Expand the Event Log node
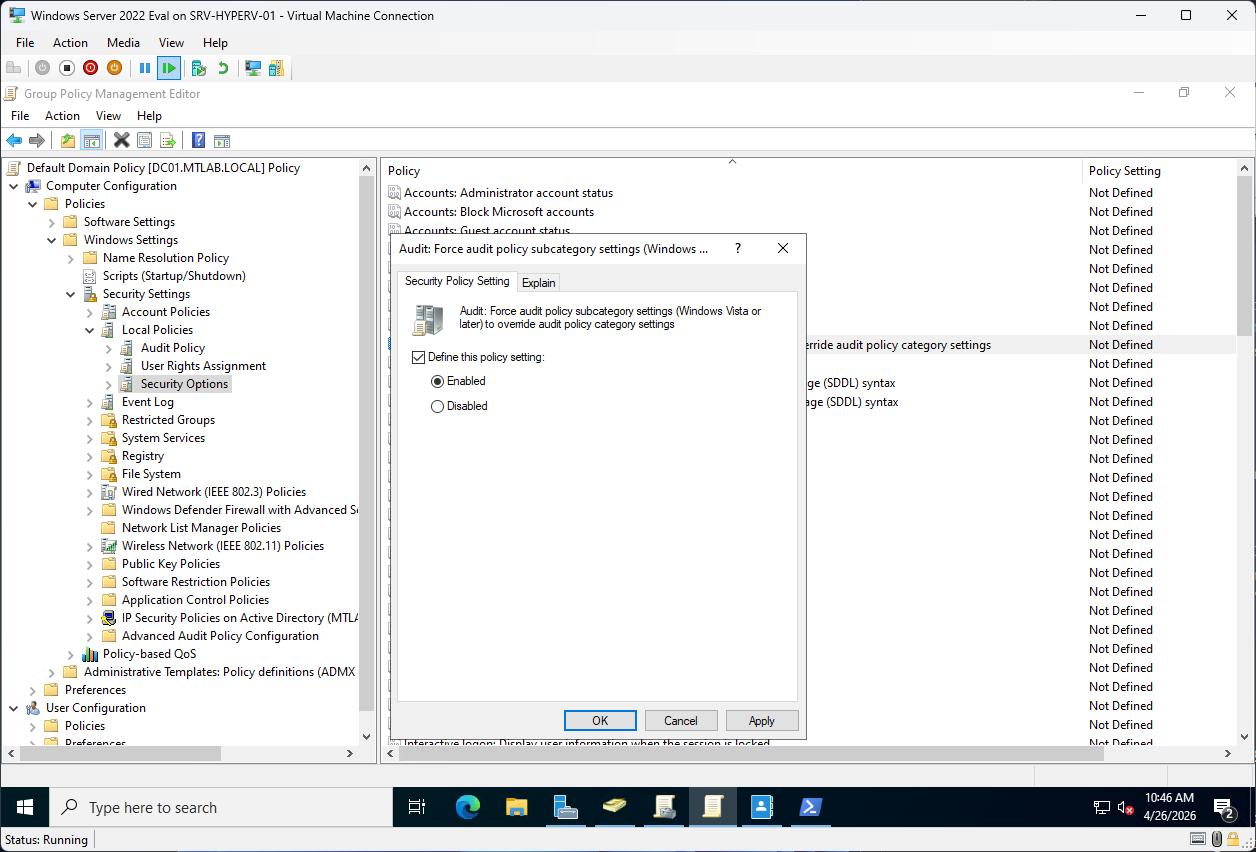This screenshot has height=852, width=1256. 90,402
